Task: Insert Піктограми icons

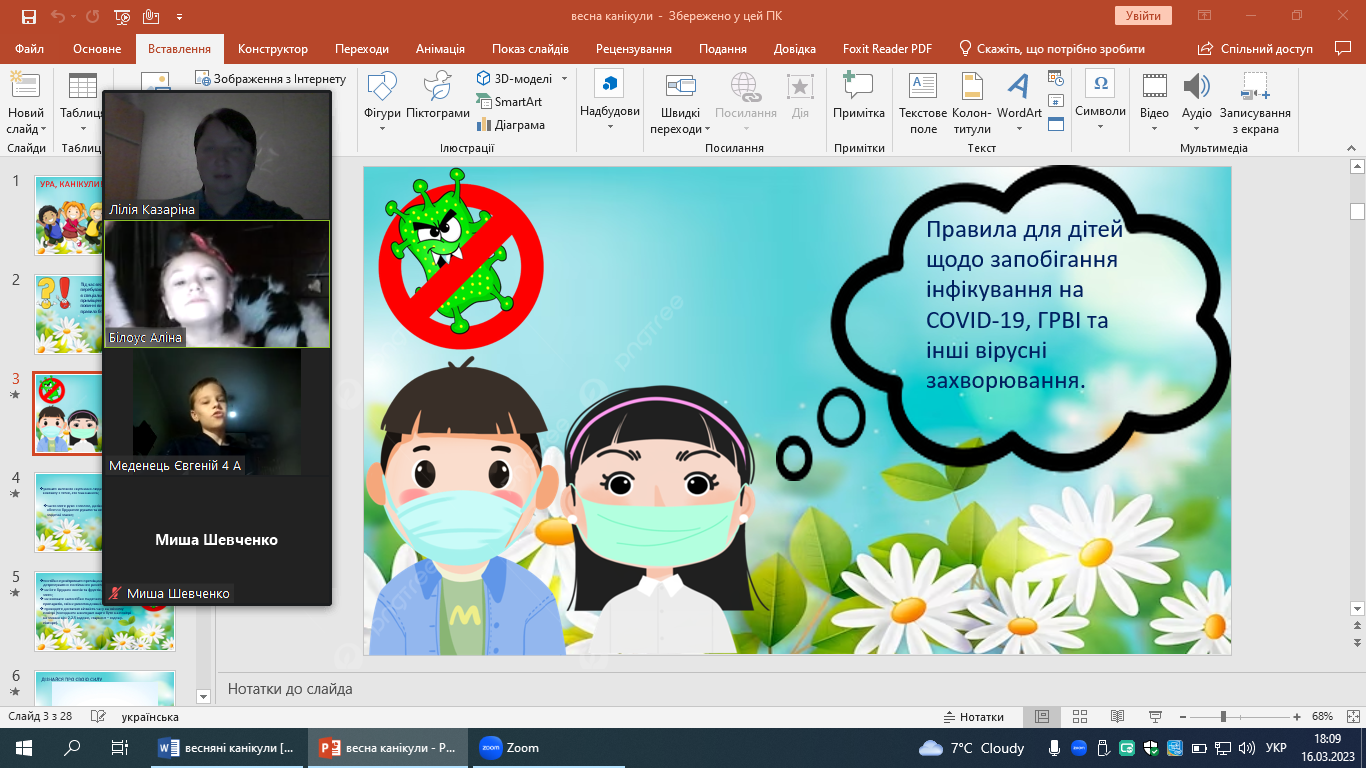Action: [438, 102]
